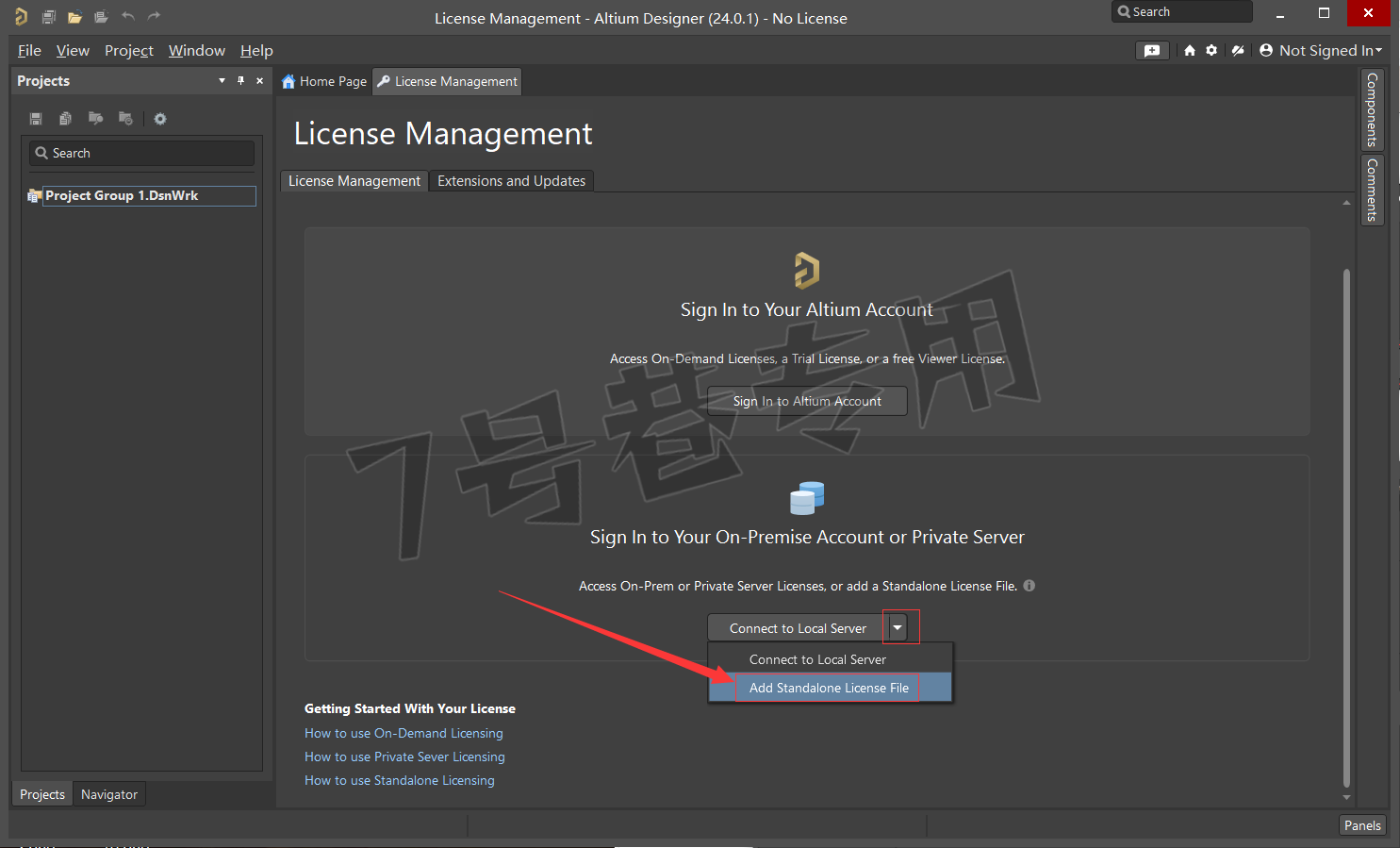The image size is (1400, 848).
Task: Click the copy documents icon in Projects panel
Action: 65,119
